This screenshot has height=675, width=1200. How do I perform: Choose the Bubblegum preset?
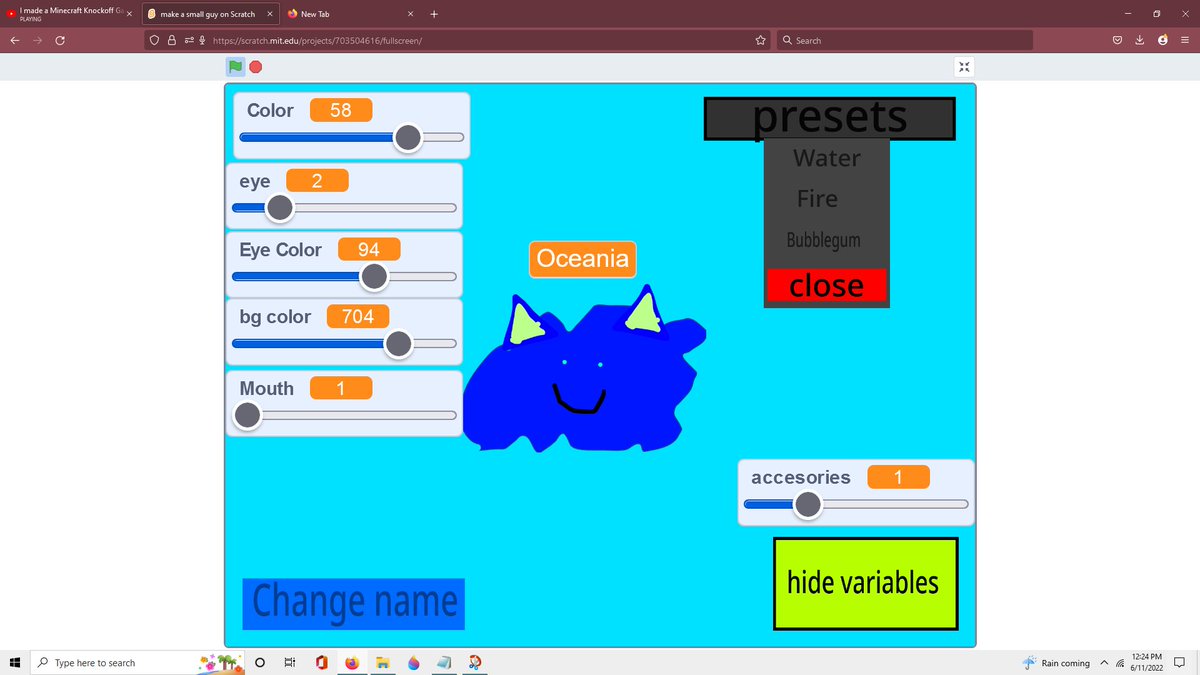[823, 240]
